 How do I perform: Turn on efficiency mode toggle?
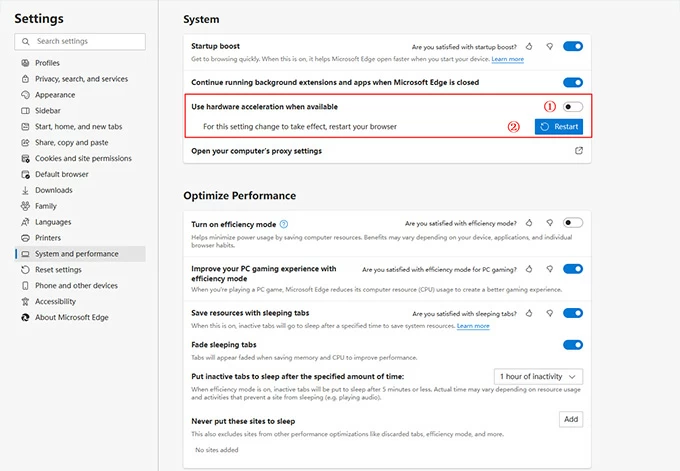(572, 223)
